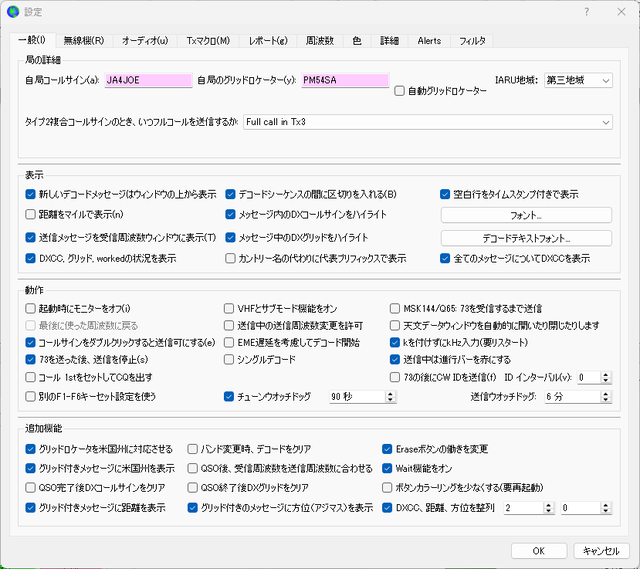This screenshot has width=640, height=569.
Task: Click the デコードテキストフォント... button
Action: 526,238
